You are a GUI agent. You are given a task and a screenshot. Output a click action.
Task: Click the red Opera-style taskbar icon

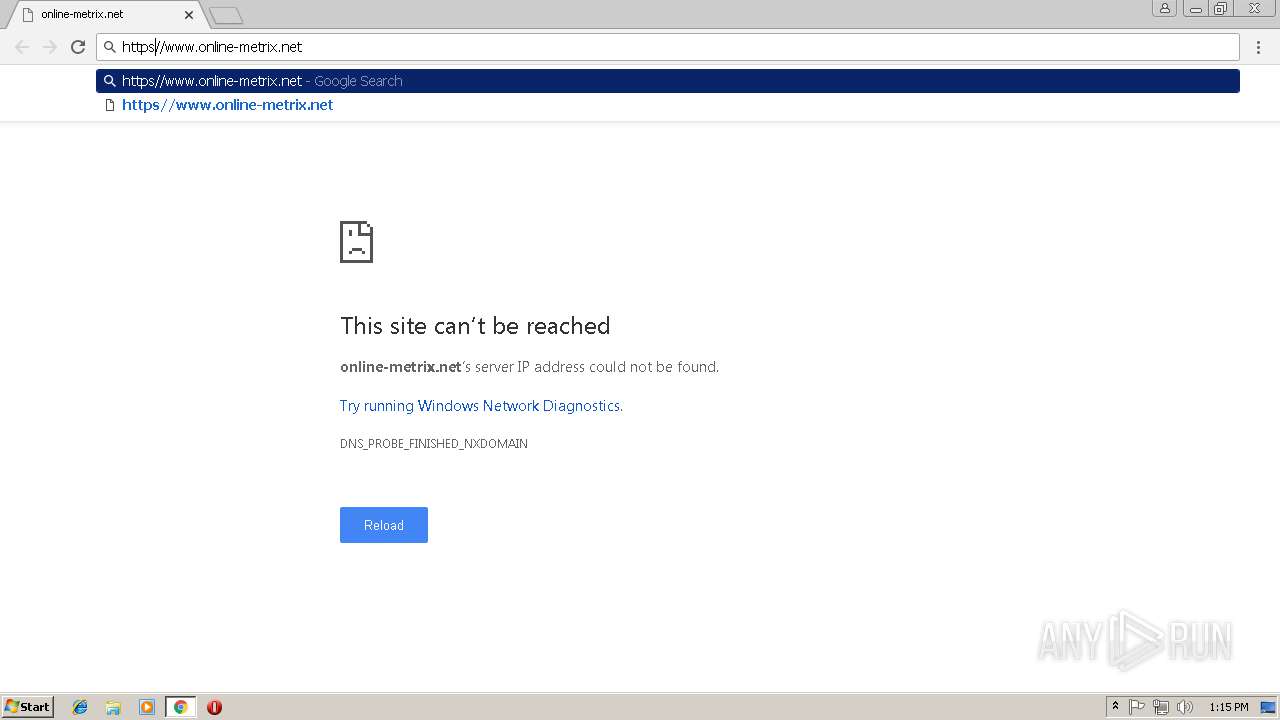pos(214,707)
